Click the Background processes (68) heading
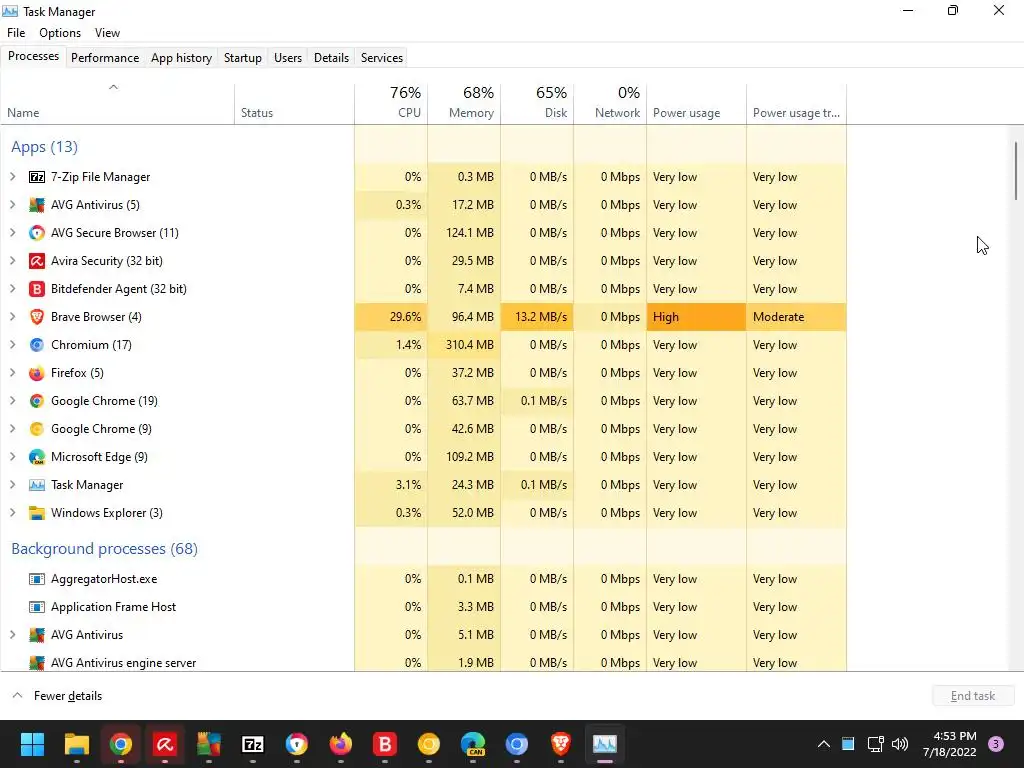 click(x=104, y=549)
